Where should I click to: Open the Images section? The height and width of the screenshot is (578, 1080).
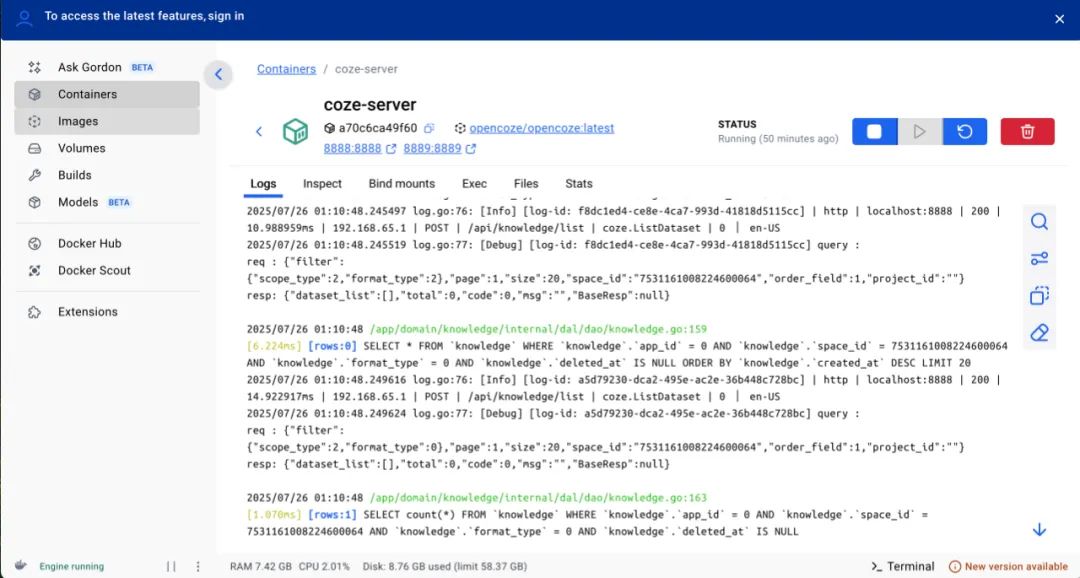(x=107, y=121)
